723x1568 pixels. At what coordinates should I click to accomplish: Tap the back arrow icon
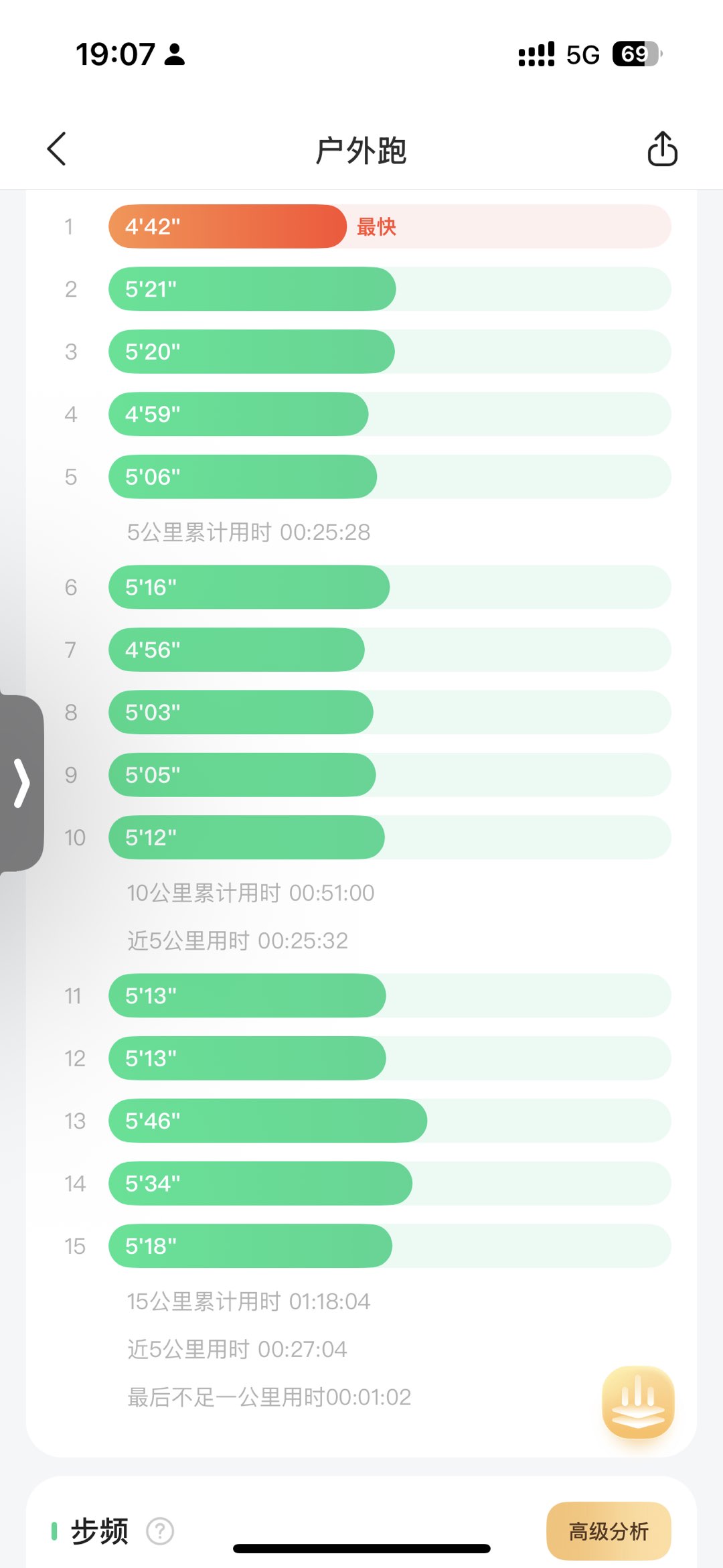tap(58, 148)
